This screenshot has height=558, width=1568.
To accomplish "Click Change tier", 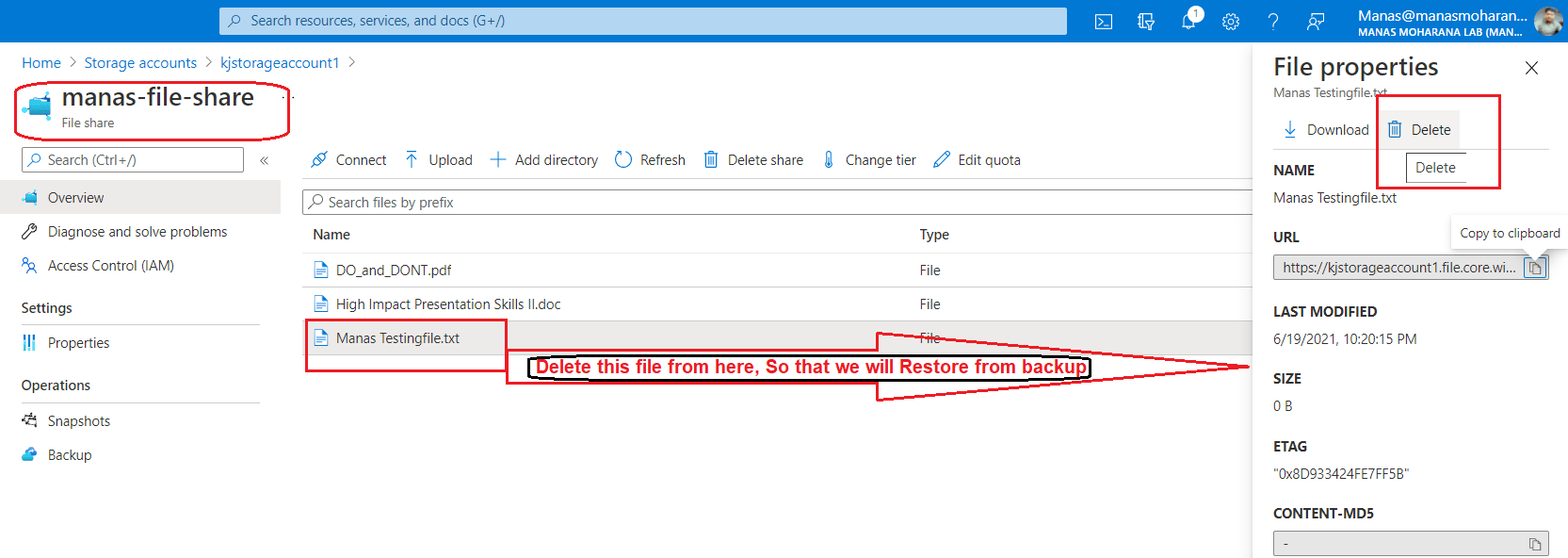I will [x=868, y=160].
